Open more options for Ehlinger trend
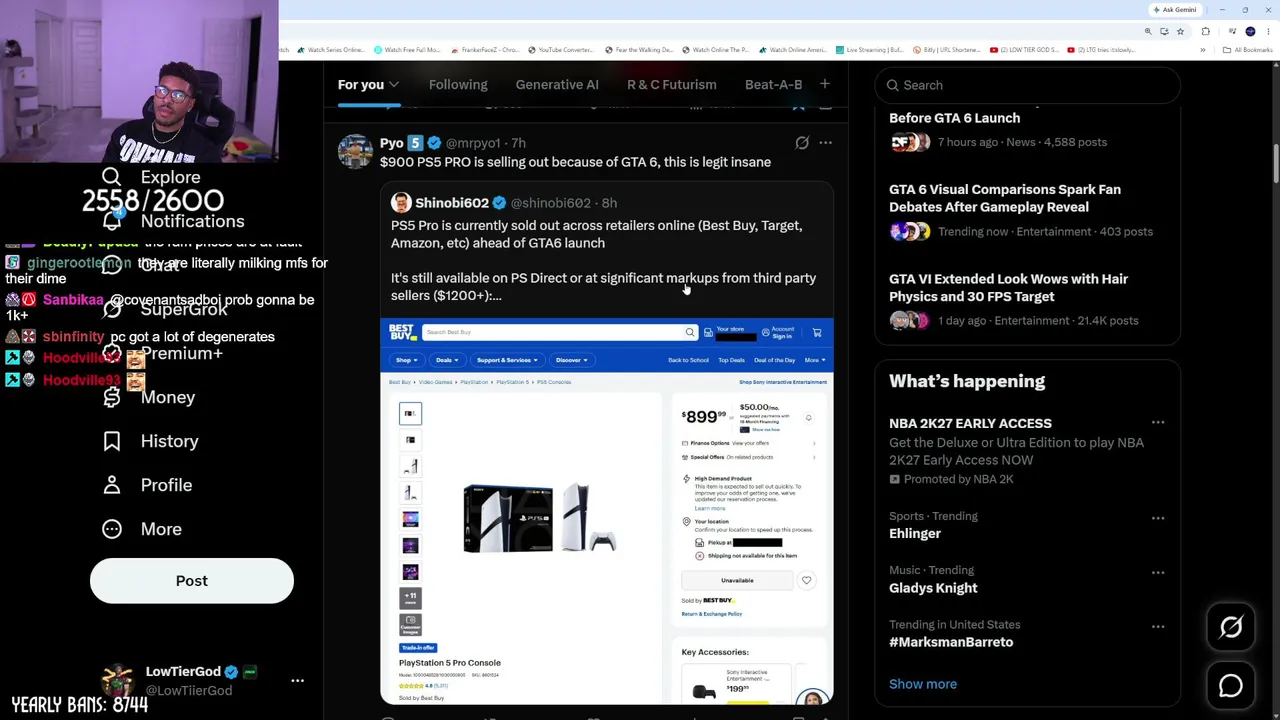The width and height of the screenshot is (1280, 720). tap(1158, 518)
